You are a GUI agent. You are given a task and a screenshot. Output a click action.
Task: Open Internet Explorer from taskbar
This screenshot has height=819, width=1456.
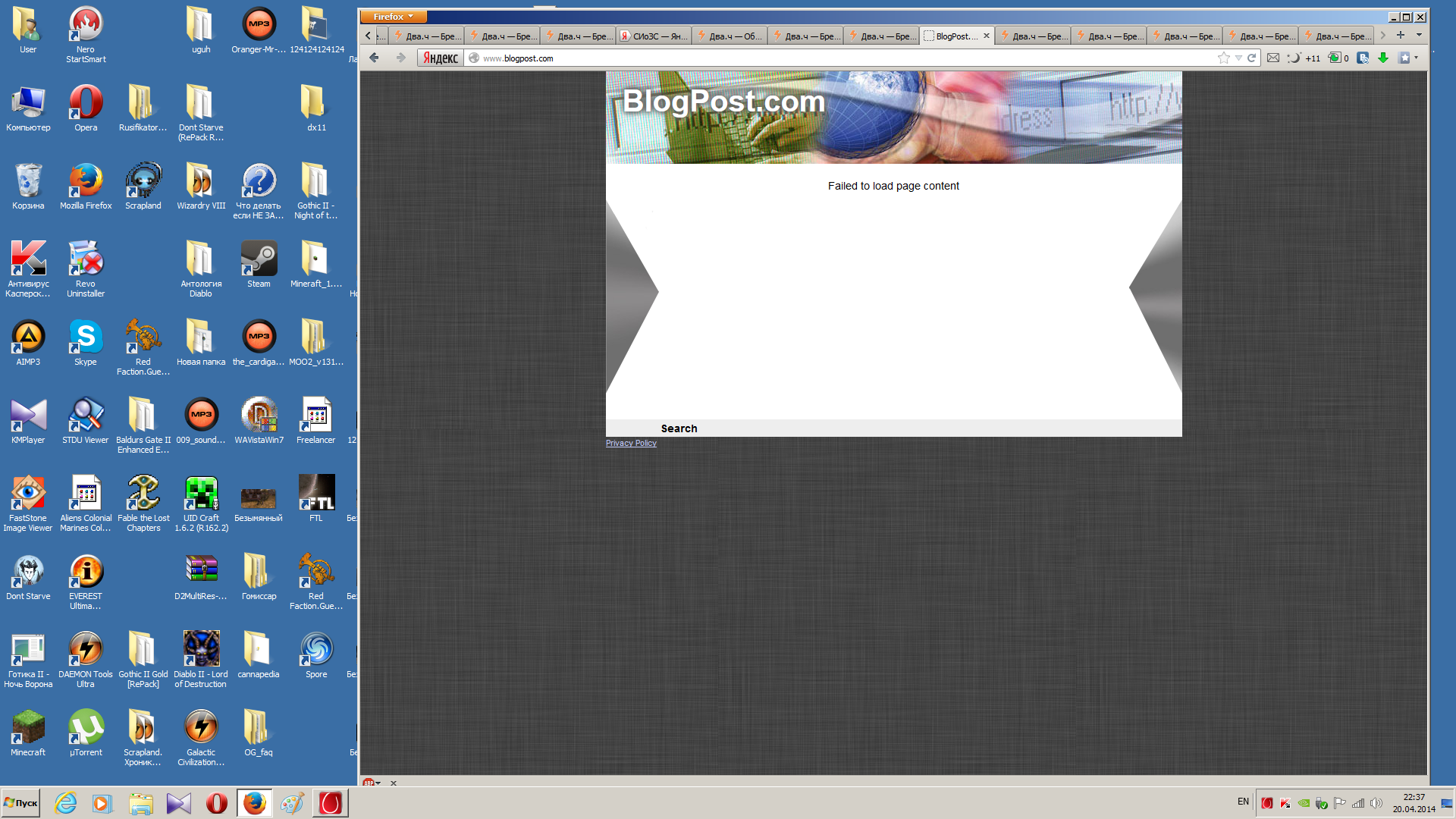[x=66, y=803]
